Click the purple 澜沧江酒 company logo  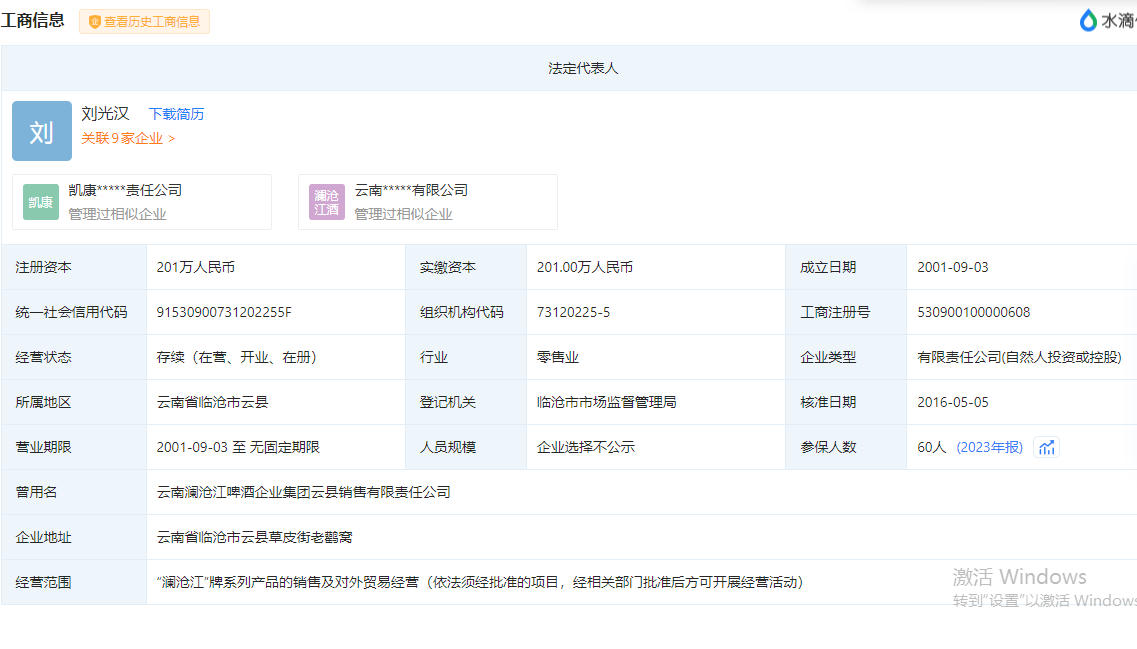(327, 202)
